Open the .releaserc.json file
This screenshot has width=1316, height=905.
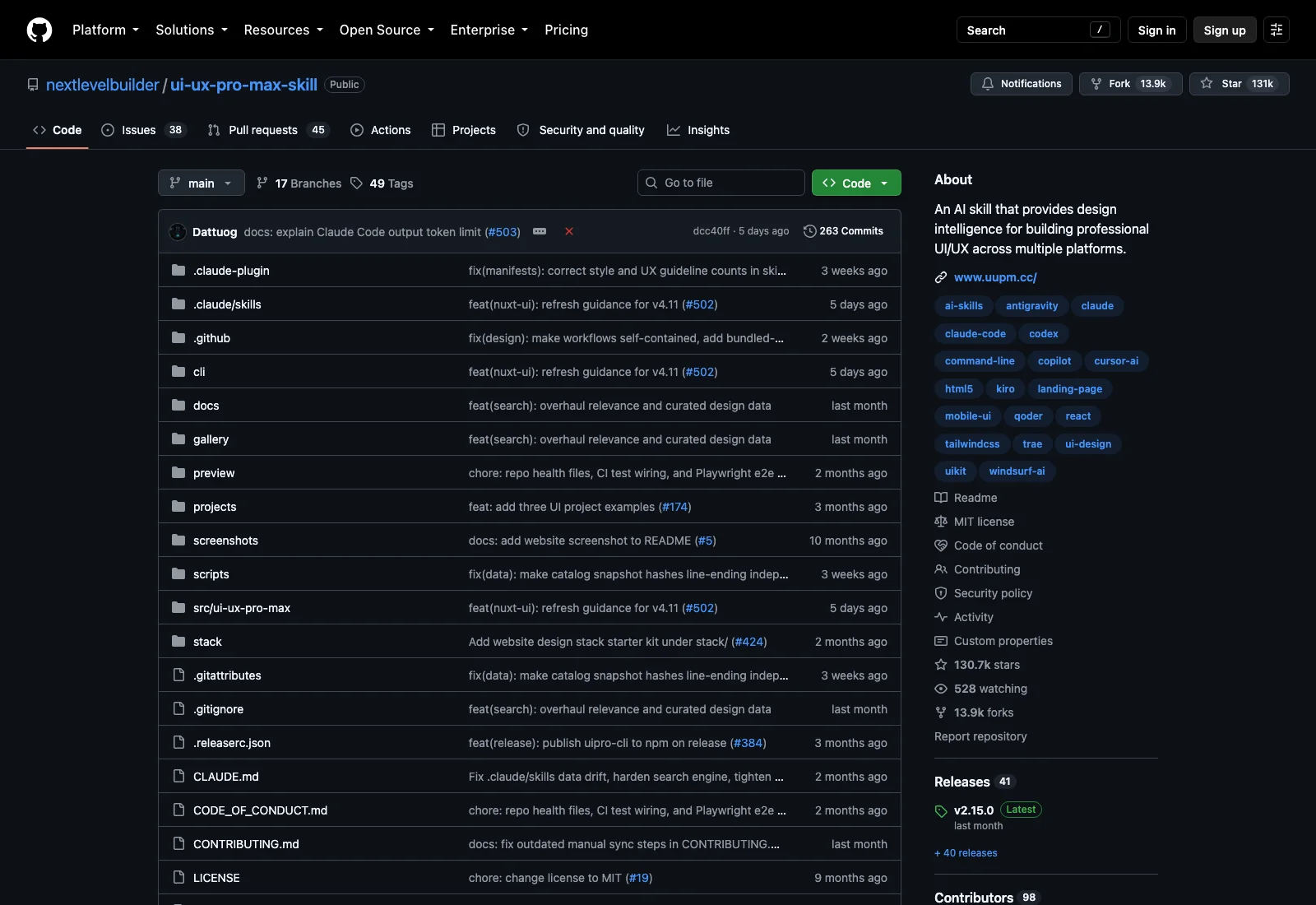point(232,743)
